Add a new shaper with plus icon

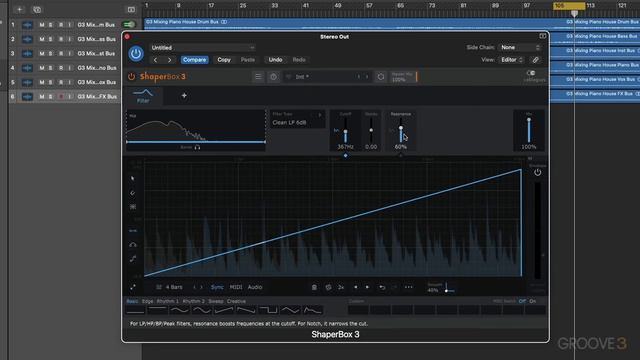pyautogui.click(x=184, y=96)
